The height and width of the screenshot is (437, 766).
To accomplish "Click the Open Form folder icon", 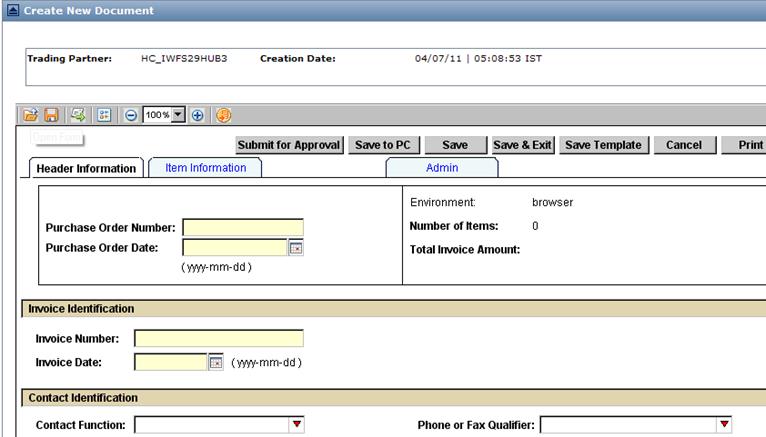I will pyautogui.click(x=31, y=115).
